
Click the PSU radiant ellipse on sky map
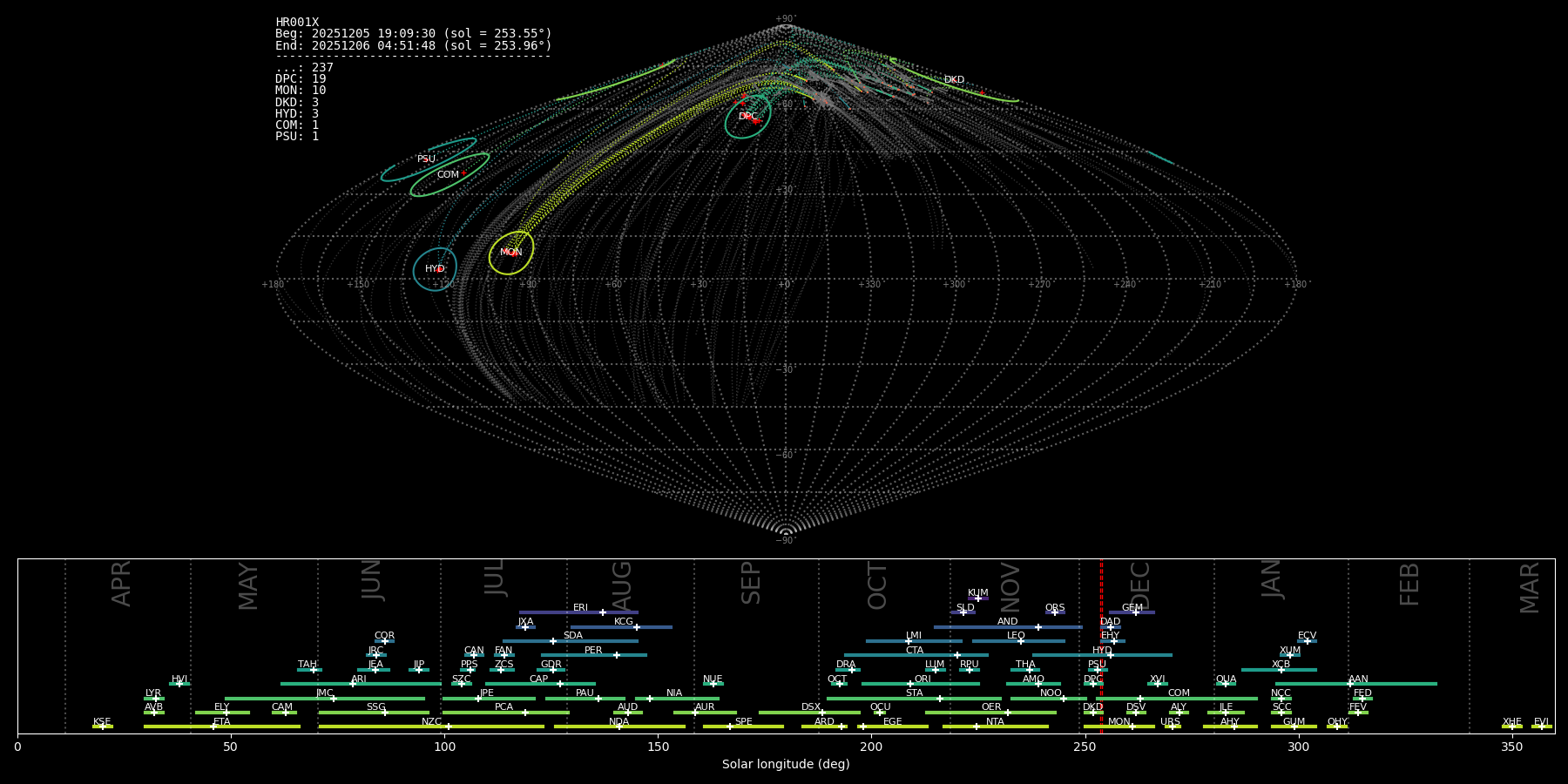(x=427, y=159)
